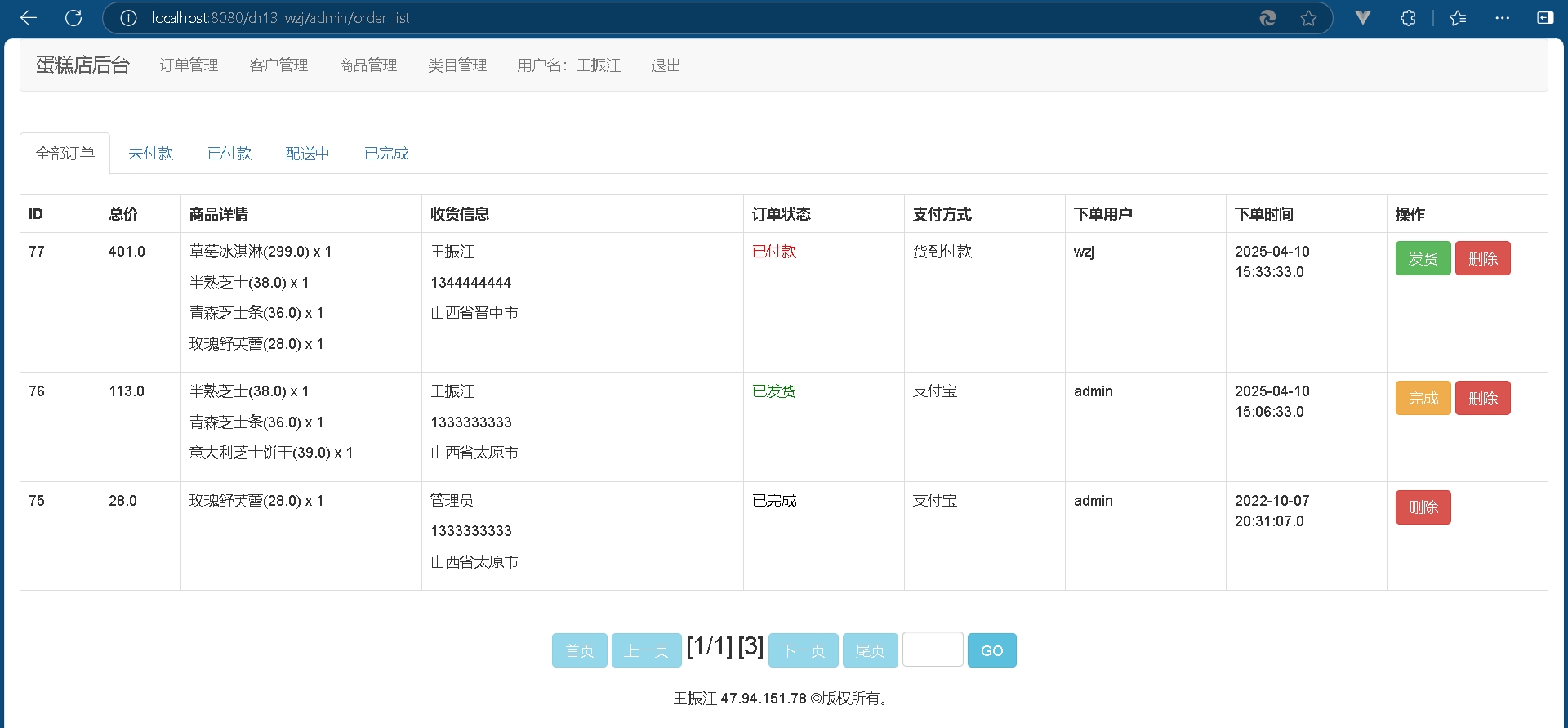Switch to the 未付款 tab
The image size is (1568, 728).
151,154
